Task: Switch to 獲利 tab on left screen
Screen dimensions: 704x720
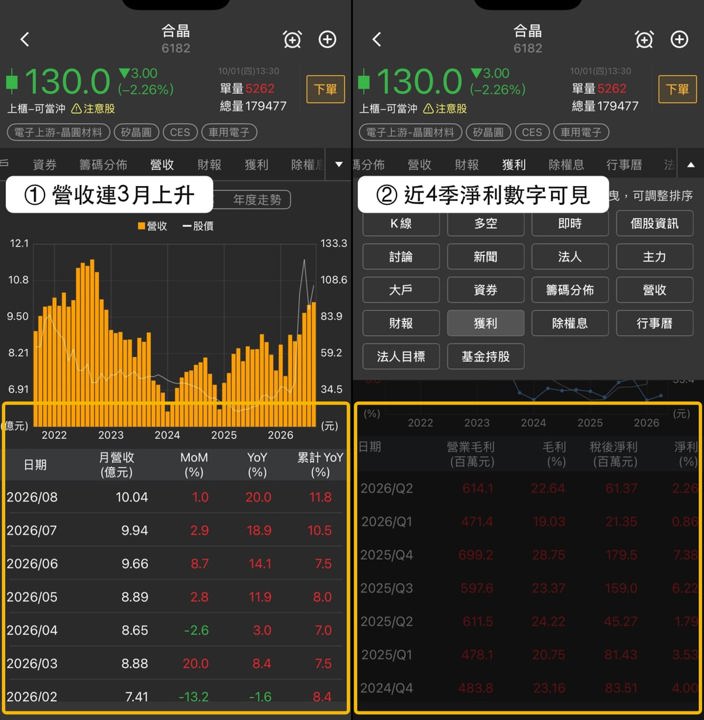Action: pos(257,165)
